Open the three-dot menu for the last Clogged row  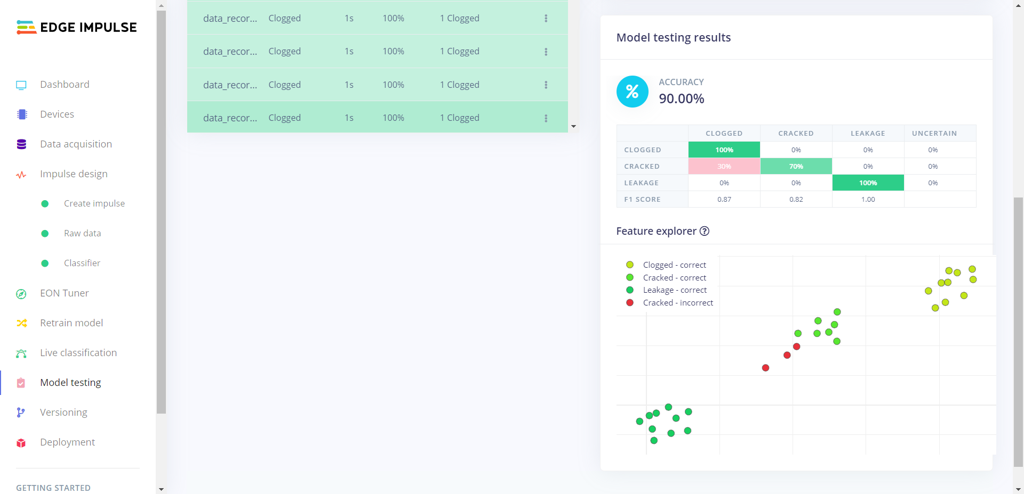click(x=546, y=118)
